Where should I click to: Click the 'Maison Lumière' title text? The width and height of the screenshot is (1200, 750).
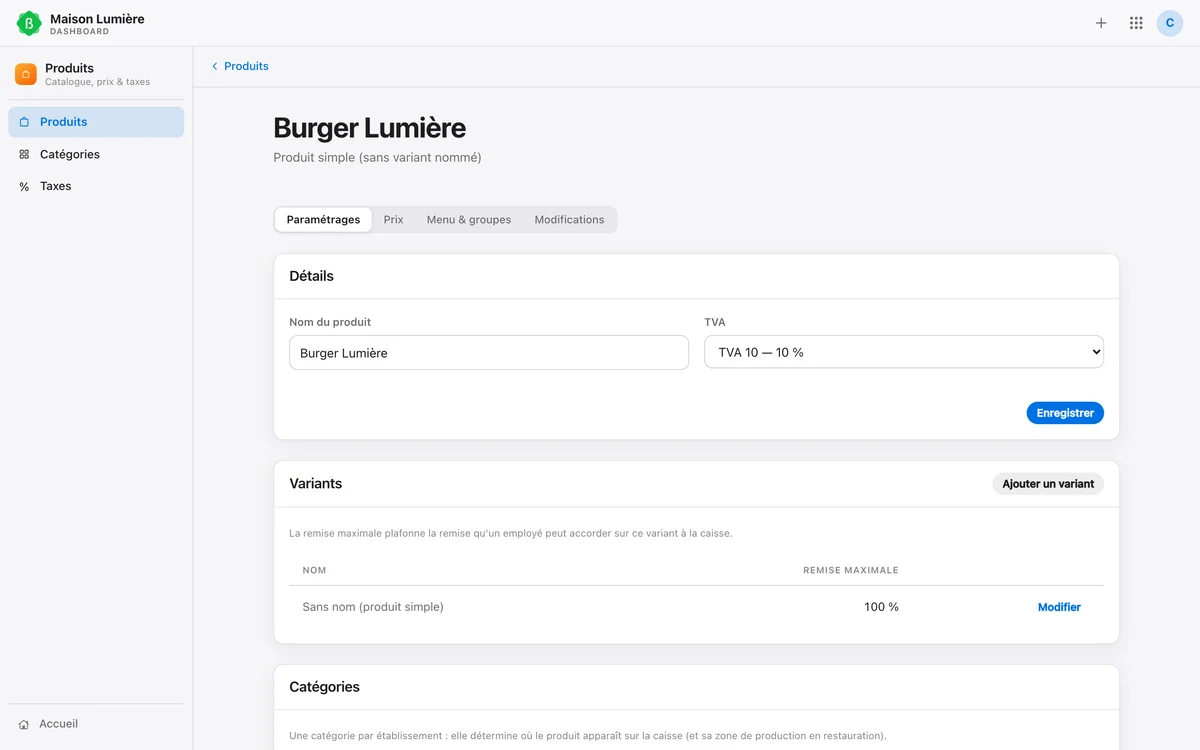click(97, 18)
